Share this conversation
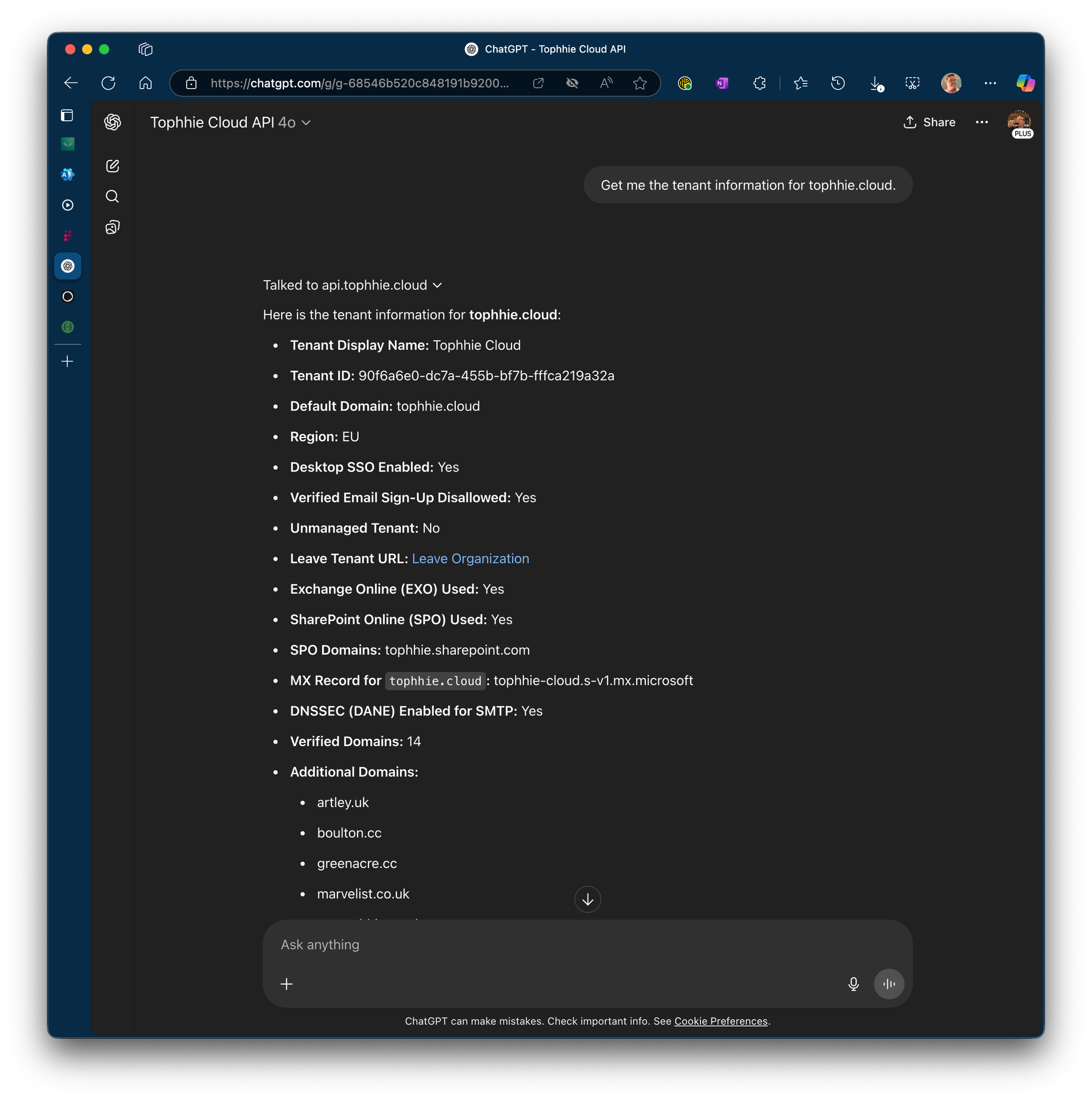The width and height of the screenshot is (1092, 1101). (929, 122)
